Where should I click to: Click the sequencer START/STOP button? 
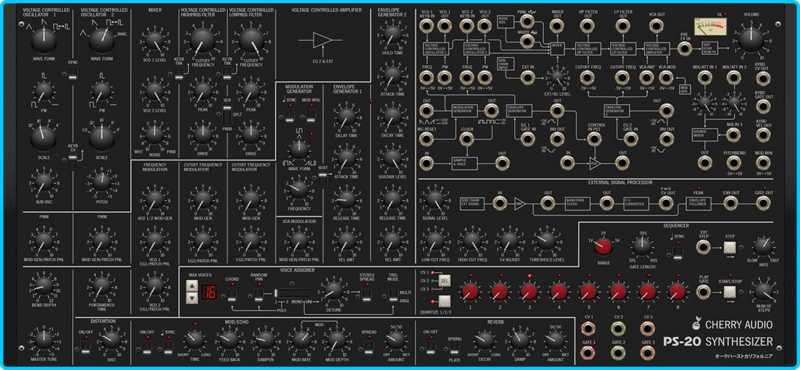point(730,292)
